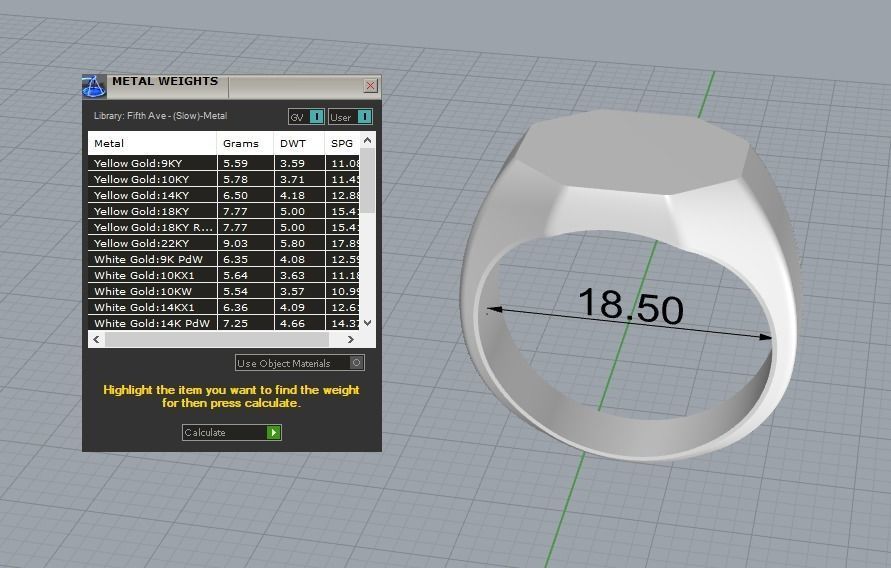
Task: Select the White Gold:9K PdW row
Action: pos(224,259)
